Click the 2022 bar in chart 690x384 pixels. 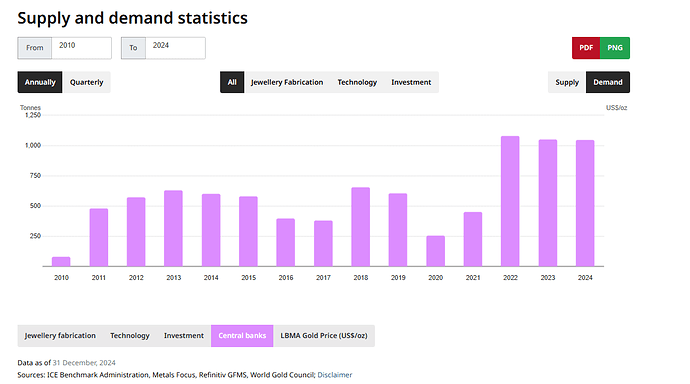pyautogui.click(x=510, y=201)
